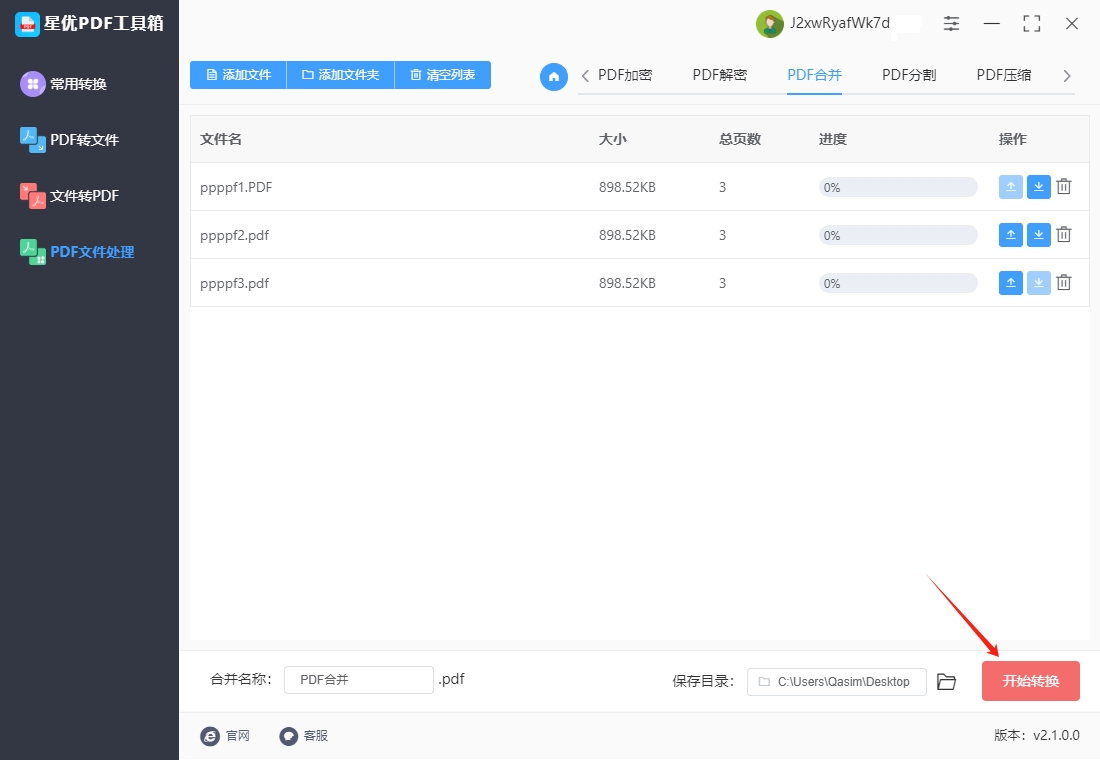Open 常用转换 in the sidebar

click(64, 84)
